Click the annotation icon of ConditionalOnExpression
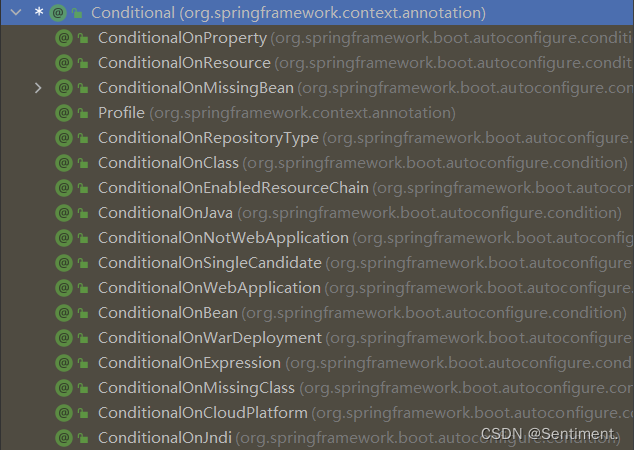Viewport: 634px width, 450px height. point(64,363)
